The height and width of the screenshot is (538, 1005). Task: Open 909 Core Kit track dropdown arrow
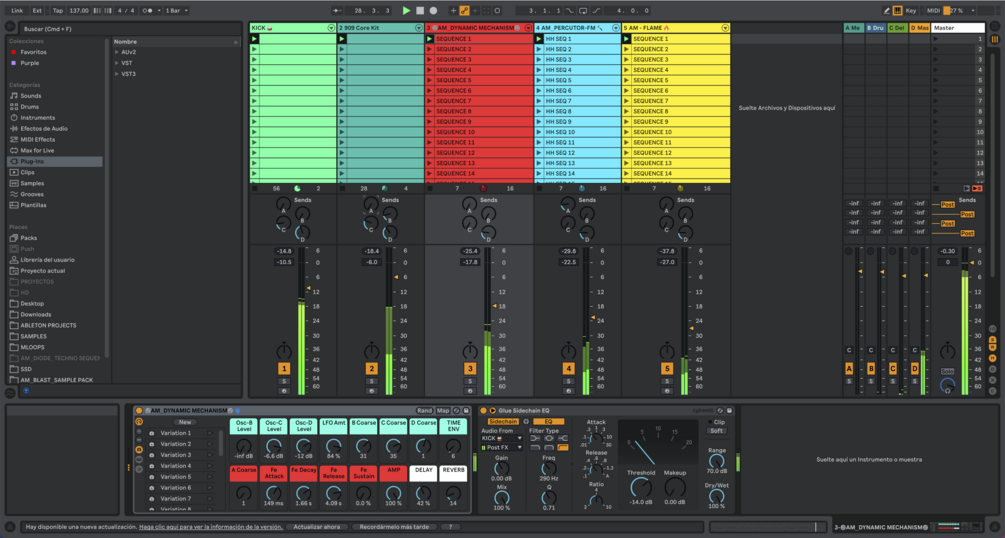pyautogui.click(x=419, y=28)
